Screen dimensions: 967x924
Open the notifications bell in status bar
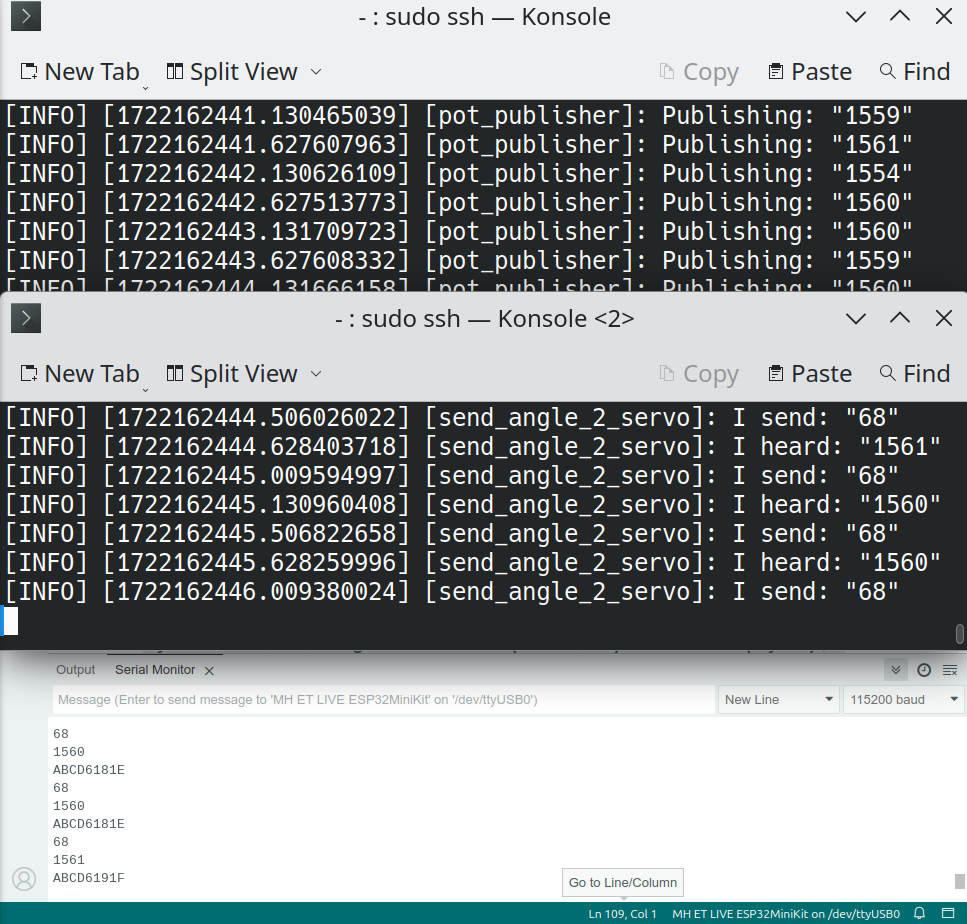pyautogui.click(x=920, y=913)
